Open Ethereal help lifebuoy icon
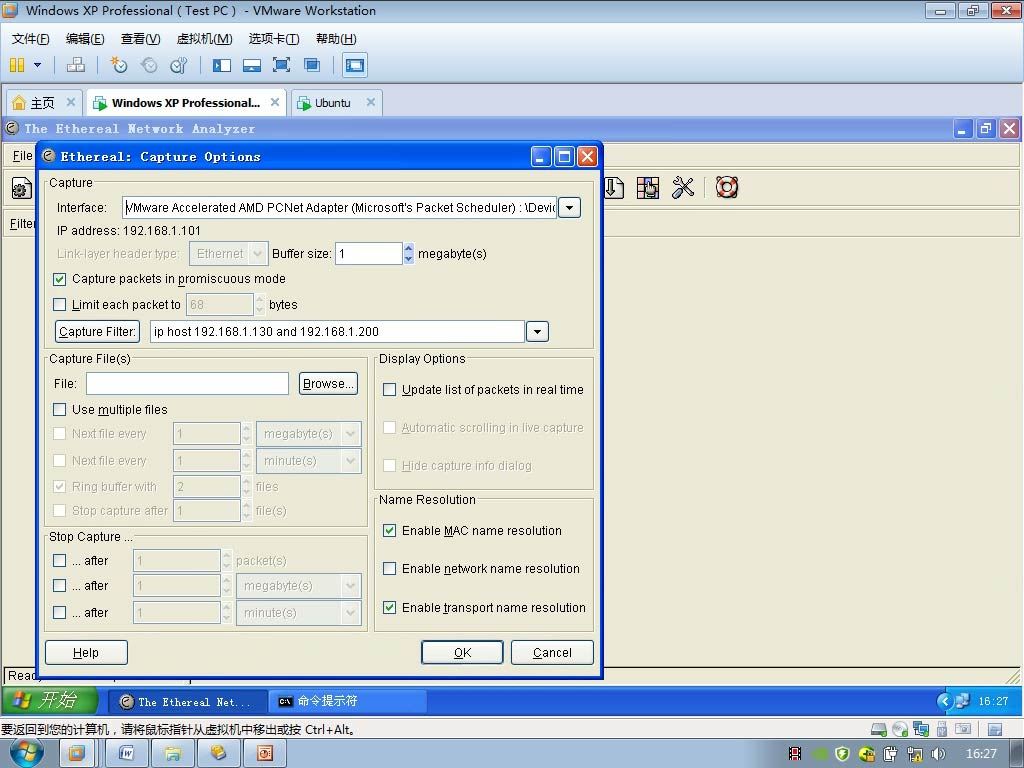 [x=727, y=187]
